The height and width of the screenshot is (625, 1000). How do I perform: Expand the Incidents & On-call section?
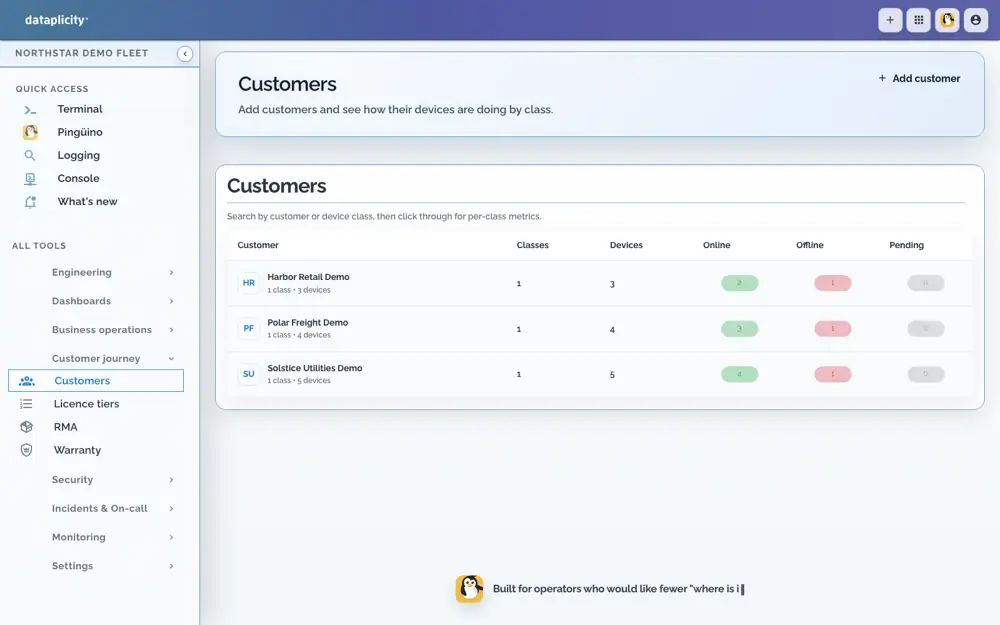112,508
